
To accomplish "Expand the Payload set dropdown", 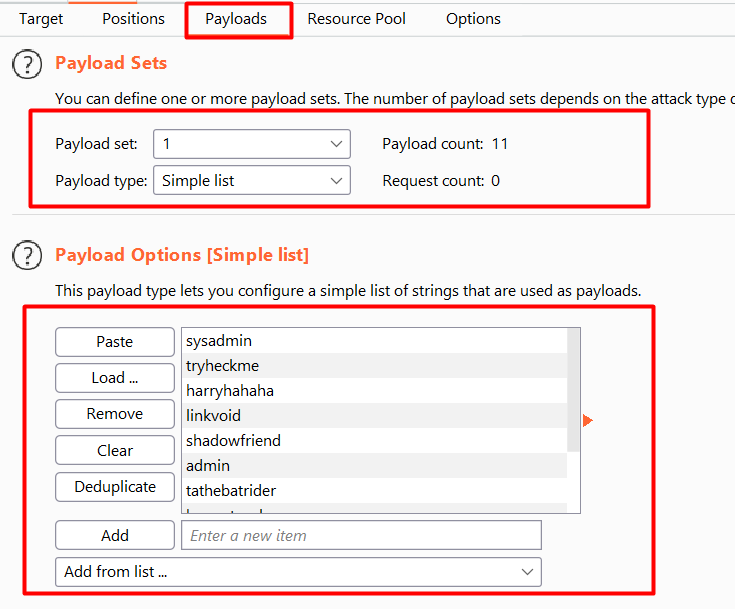I will pyautogui.click(x=252, y=144).
